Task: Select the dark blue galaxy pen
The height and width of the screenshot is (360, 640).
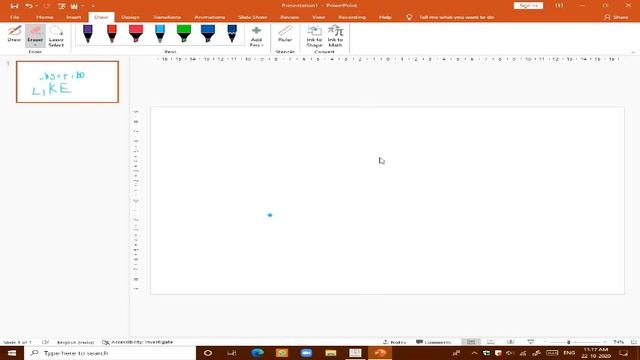Action: click(x=232, y=33)
